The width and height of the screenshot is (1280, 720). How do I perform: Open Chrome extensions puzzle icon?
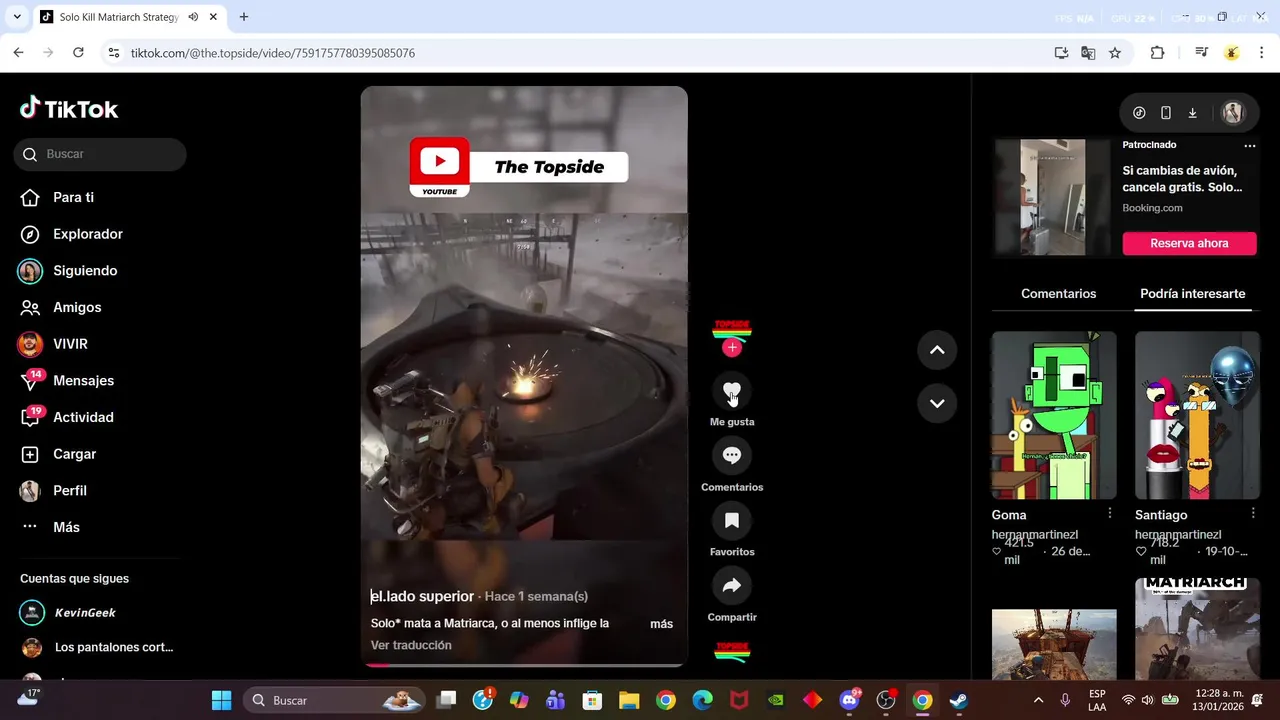(1157, 53)
